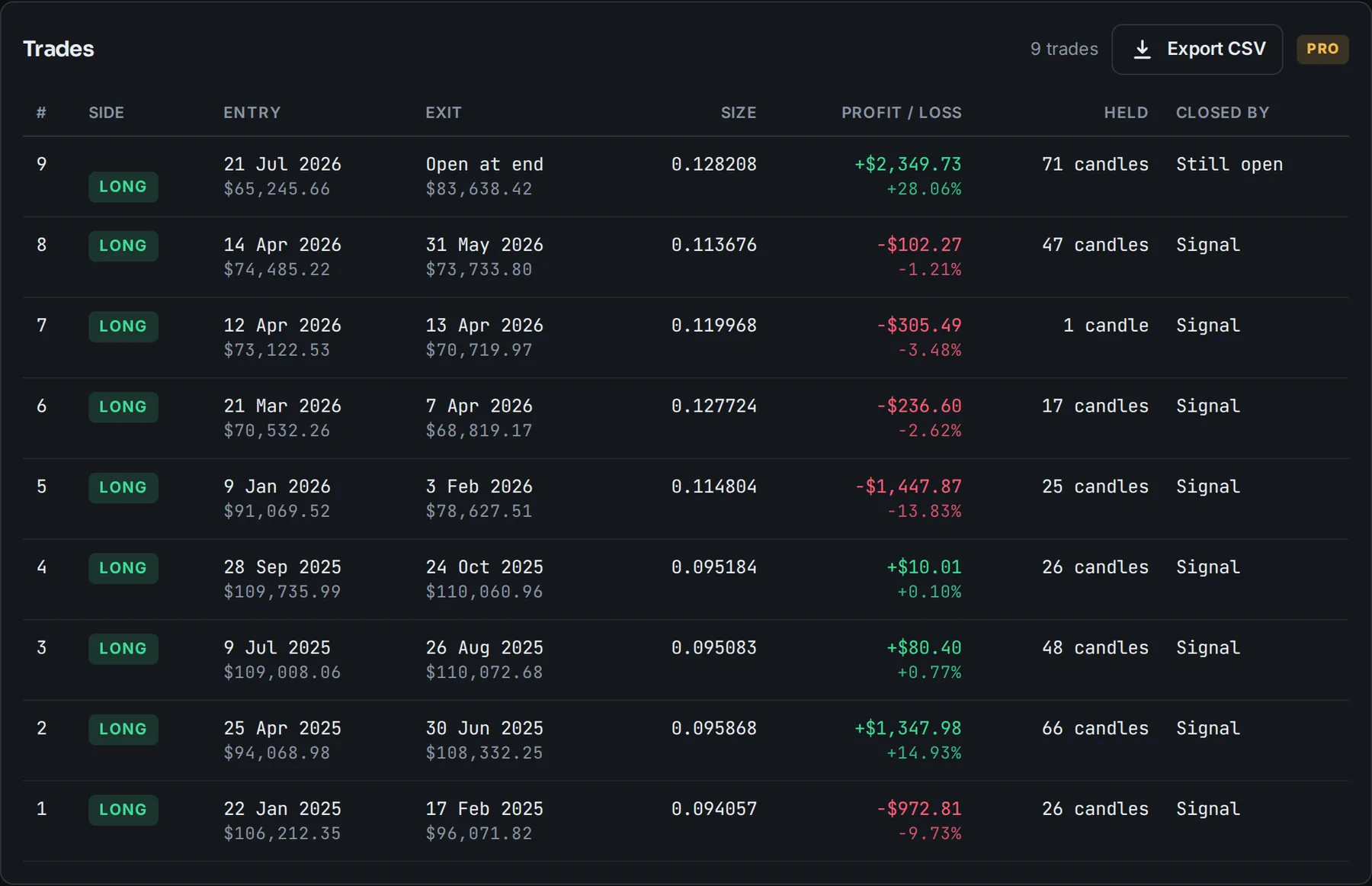This screenshot has height=886, width=1372.
Task: Click the '71 candles' held value
Action: [1095, 164]
